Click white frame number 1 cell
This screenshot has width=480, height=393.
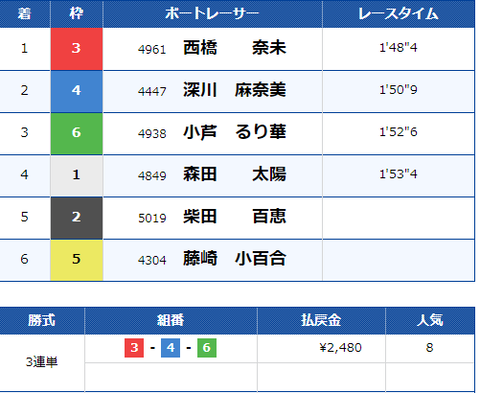click(x=76, y=175)
